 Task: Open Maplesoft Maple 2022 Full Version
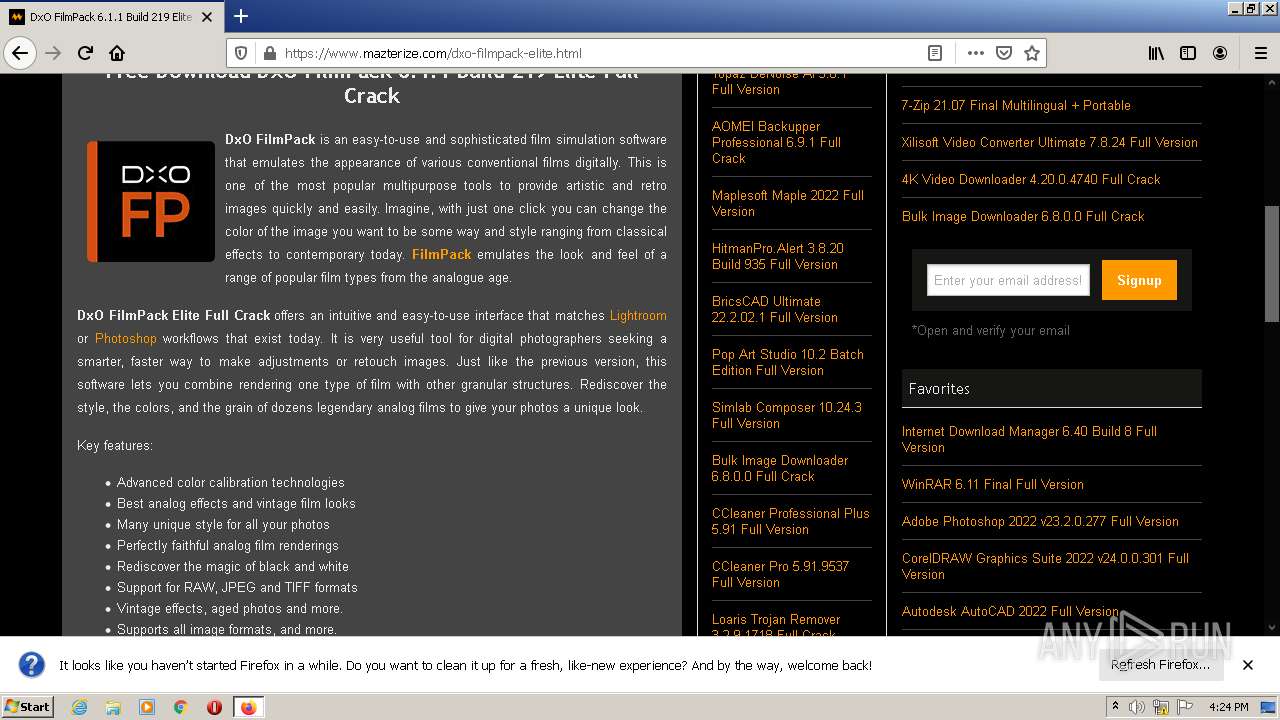click(788, 203)
